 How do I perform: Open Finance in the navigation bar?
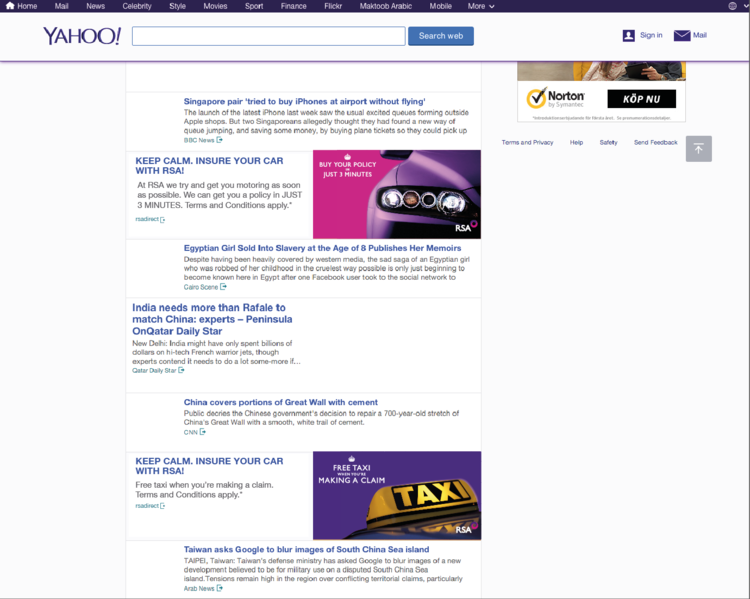click(294, 6)
